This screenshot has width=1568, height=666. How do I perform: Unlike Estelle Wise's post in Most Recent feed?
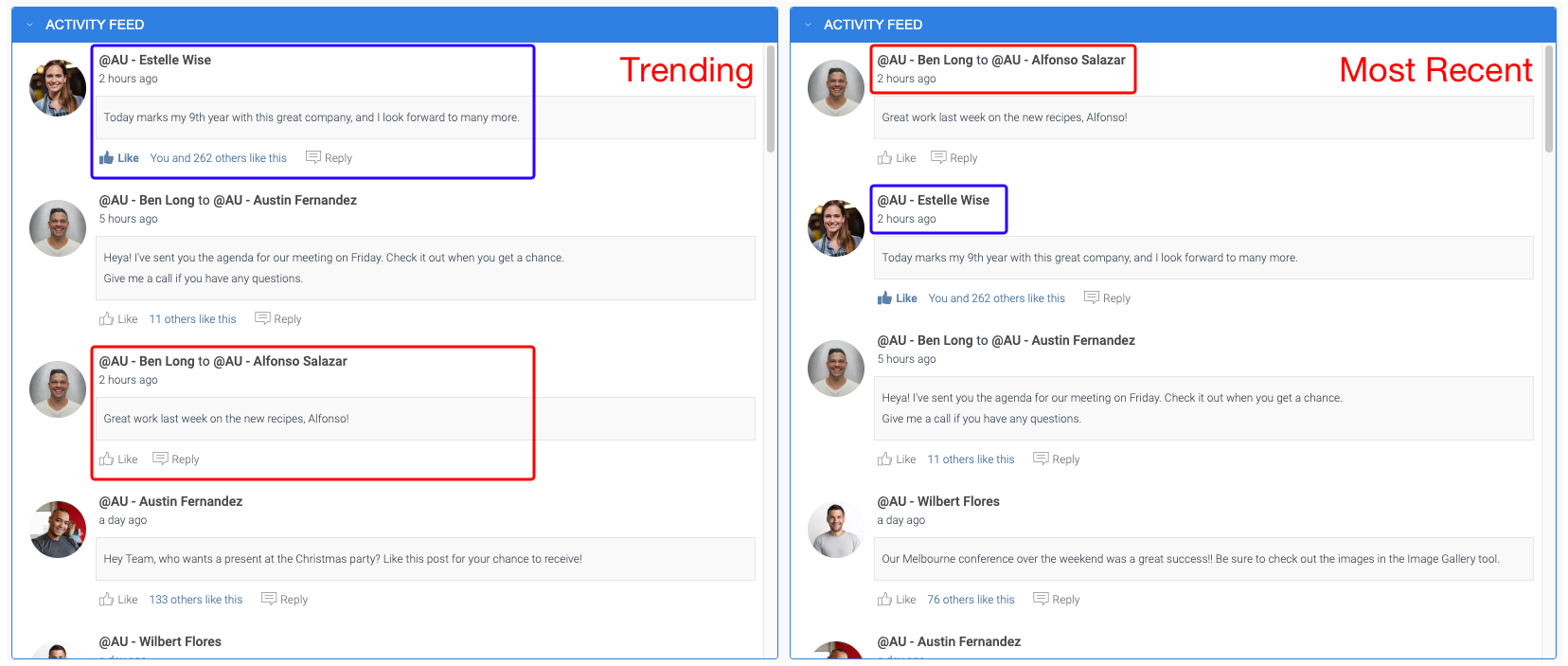click(x=897, y=298)
